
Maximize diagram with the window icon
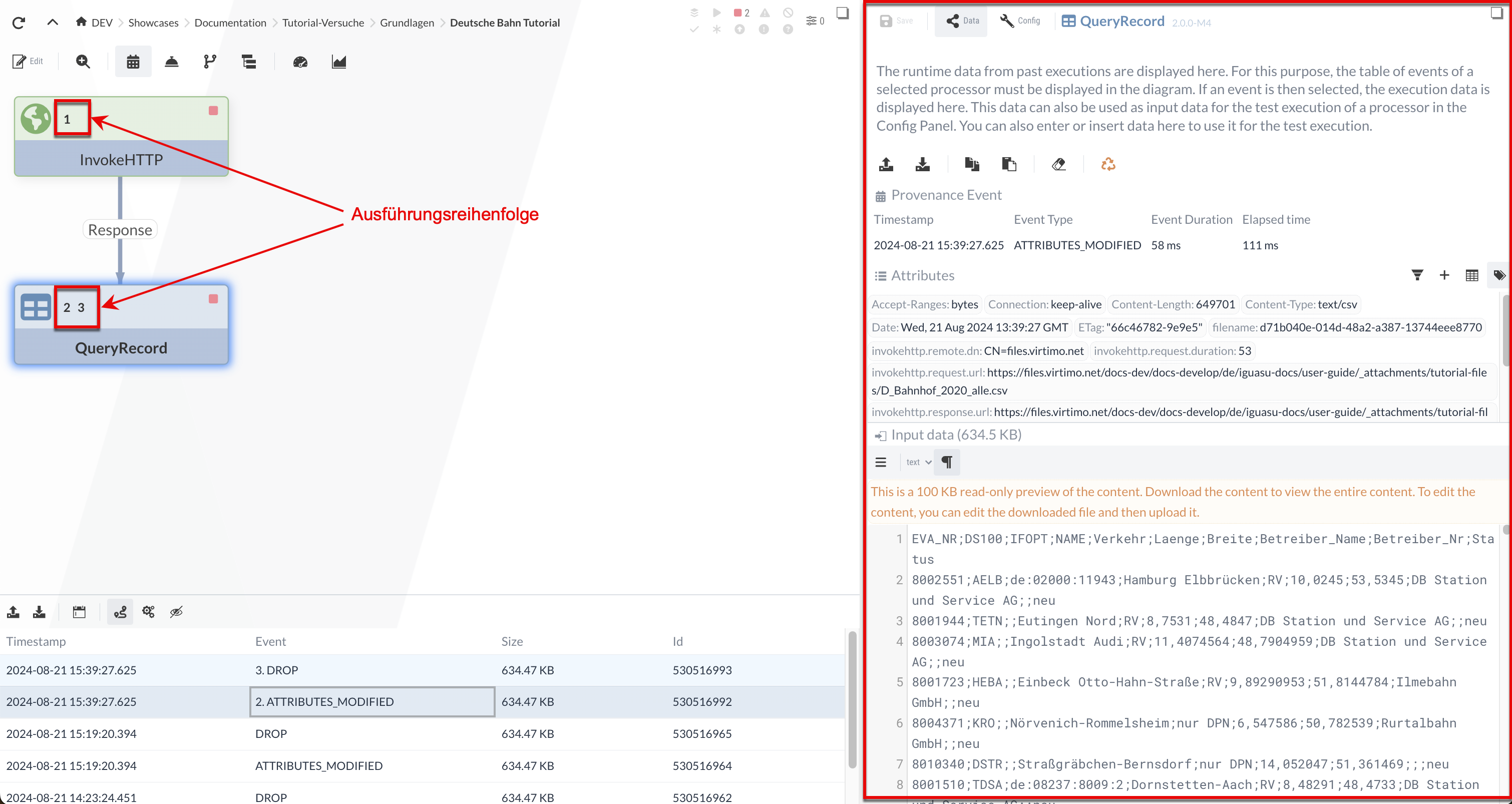pyautogui.click(x=842, y=13)
